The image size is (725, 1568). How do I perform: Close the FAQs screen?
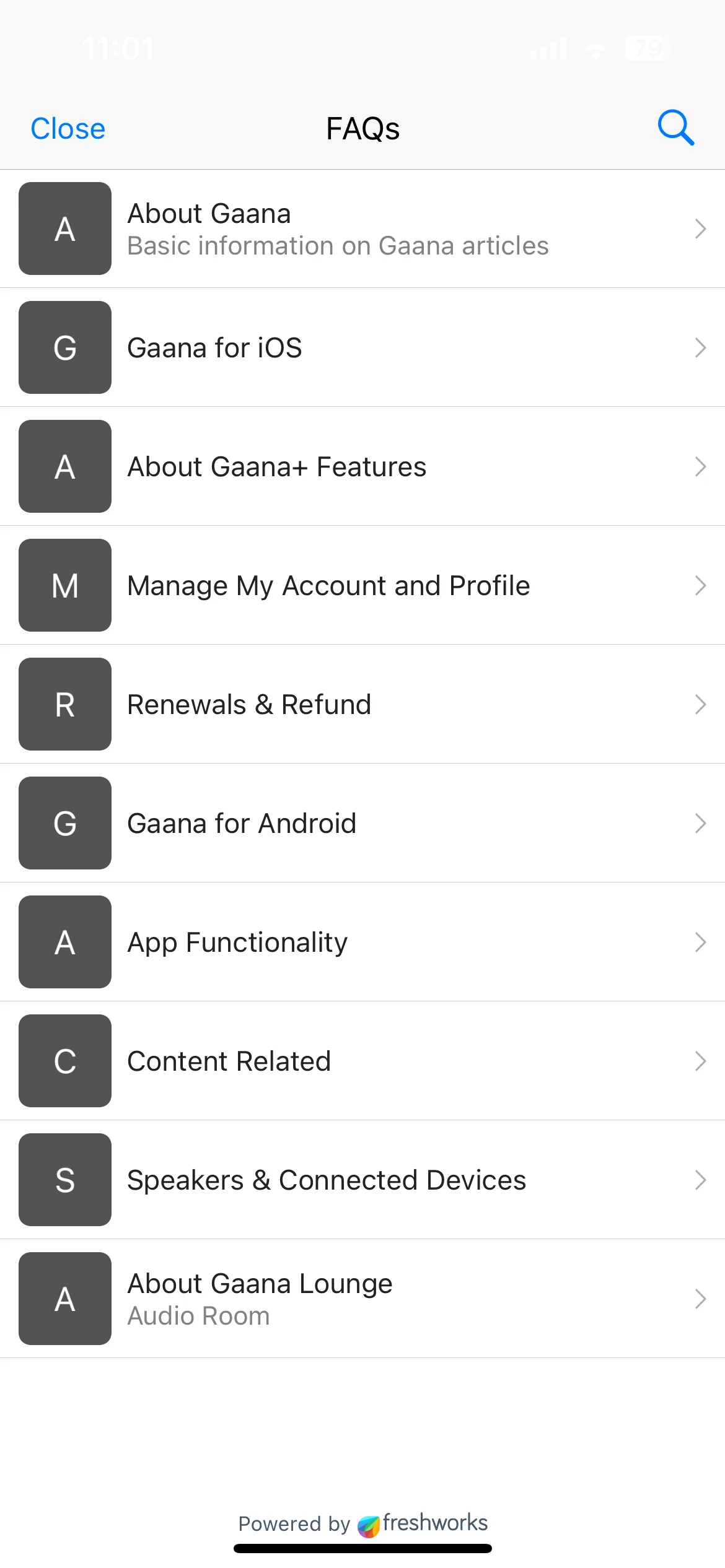click(x=68, y=129)
